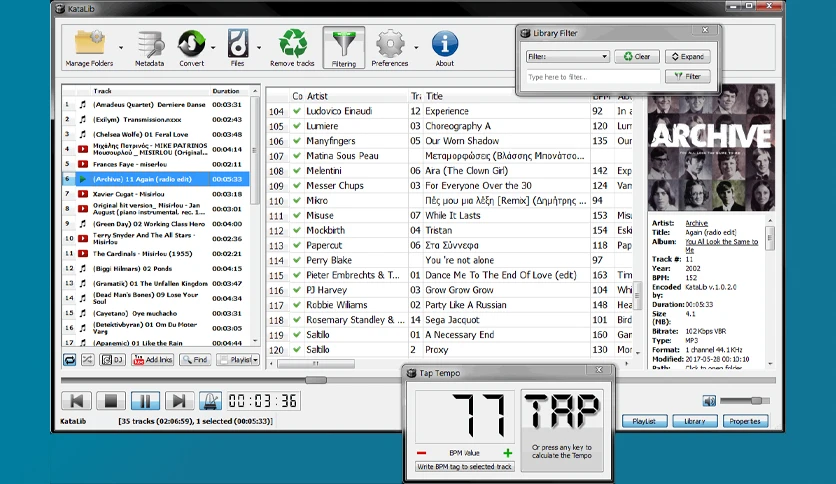Open the Manage Folders tool

[90, 48]
